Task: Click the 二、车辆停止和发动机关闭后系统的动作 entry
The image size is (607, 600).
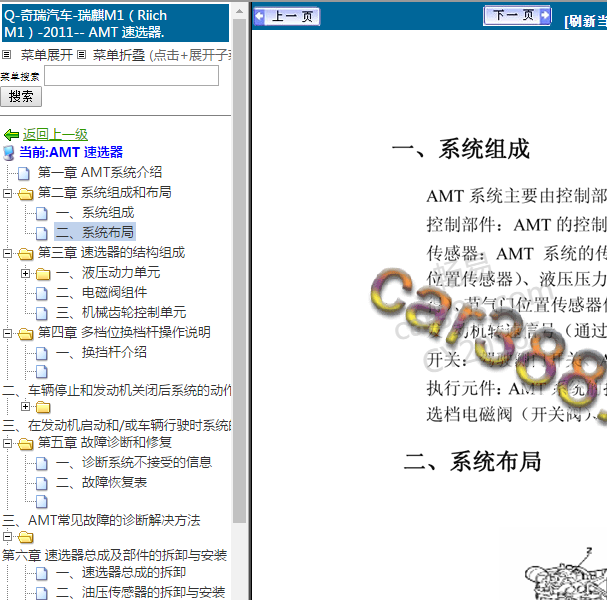Action: pos(116,390)
